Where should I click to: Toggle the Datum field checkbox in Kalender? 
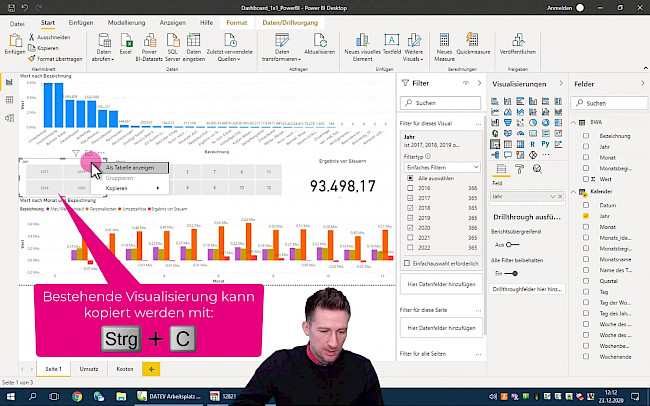[586, 205]
